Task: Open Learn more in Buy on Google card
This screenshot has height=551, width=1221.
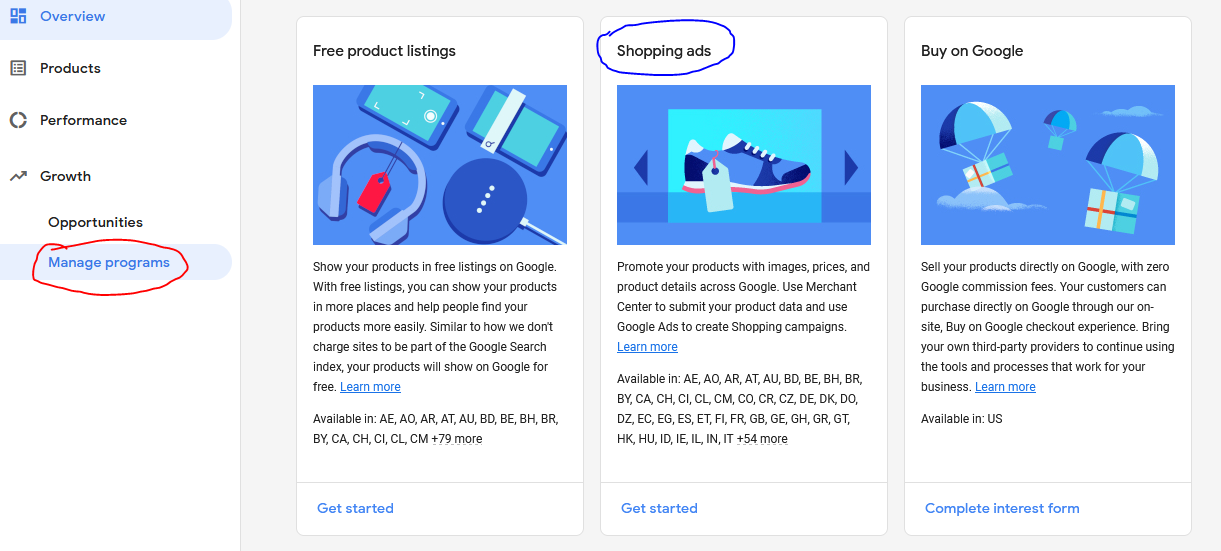Action: [1005, 387]
